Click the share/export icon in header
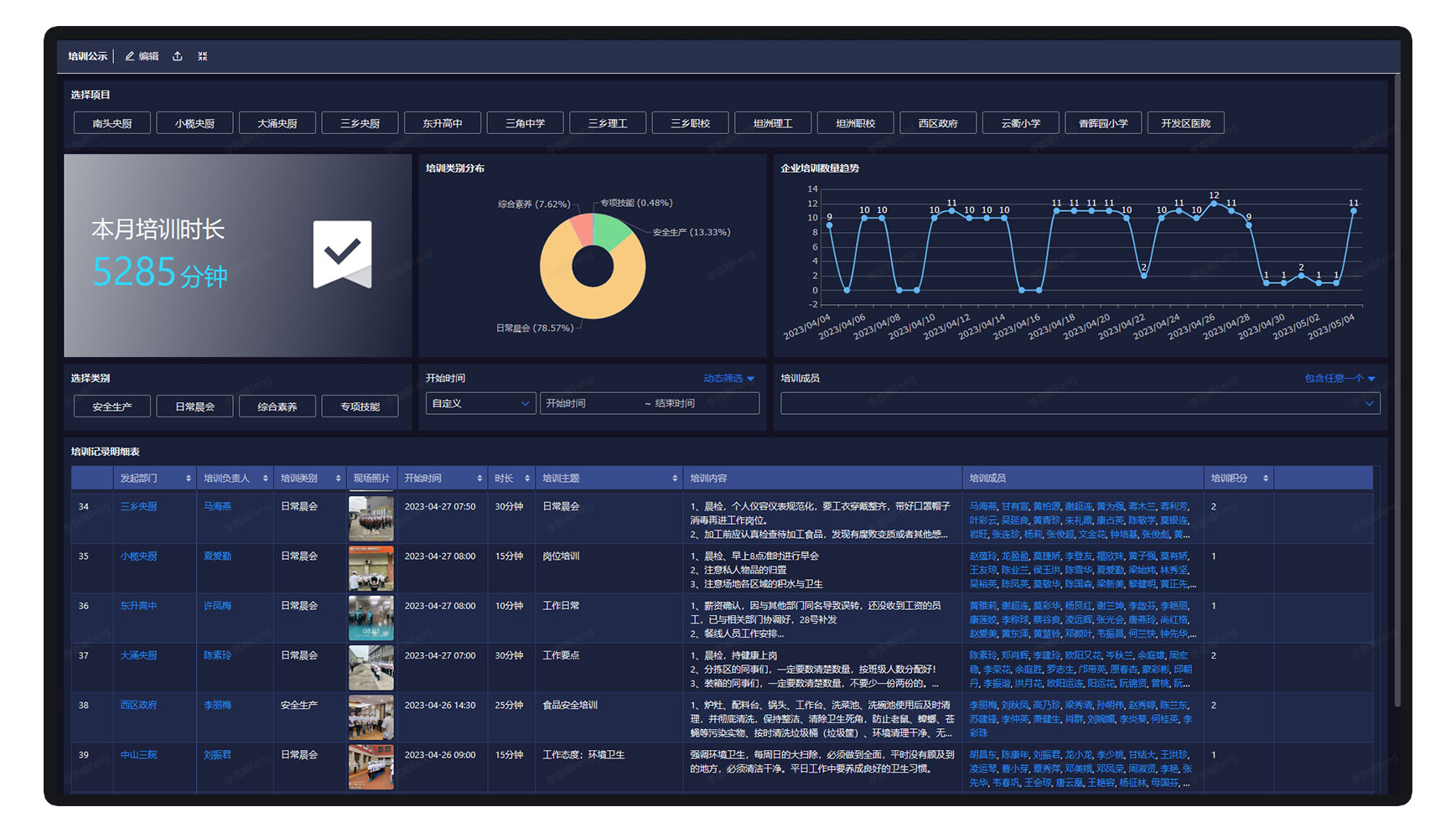 coord(178,56)
